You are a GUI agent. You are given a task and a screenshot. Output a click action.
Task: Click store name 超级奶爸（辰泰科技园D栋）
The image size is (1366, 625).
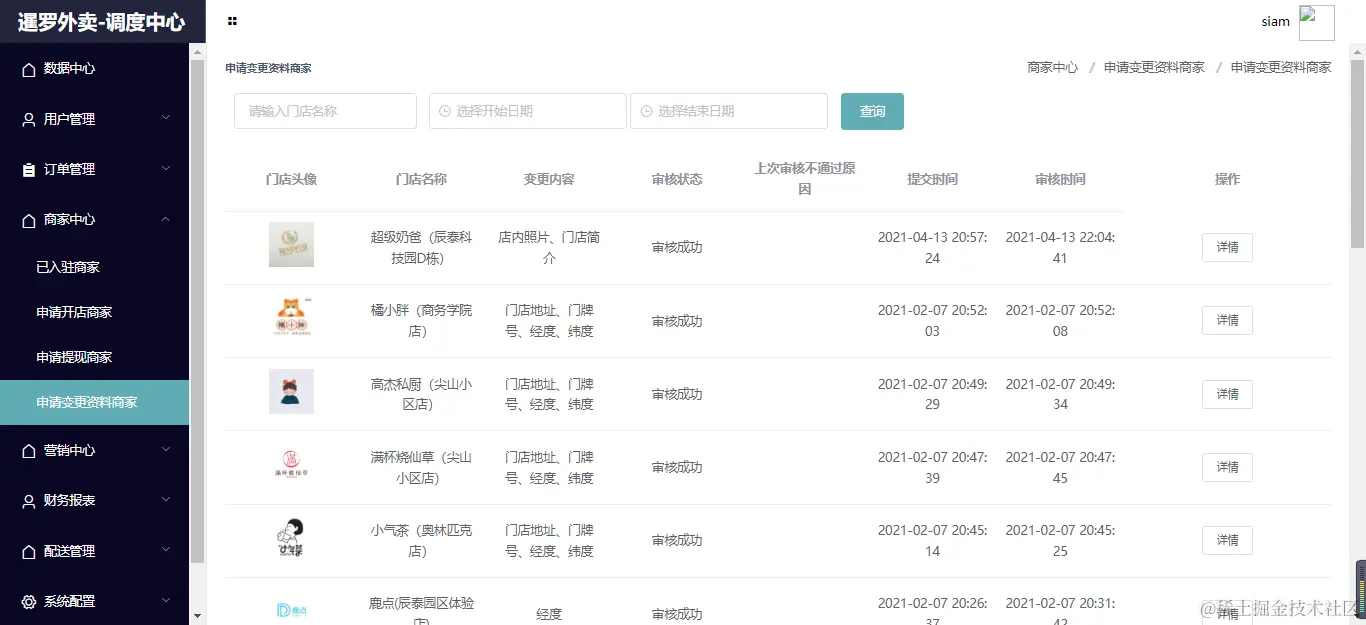(x=421, y=248)
